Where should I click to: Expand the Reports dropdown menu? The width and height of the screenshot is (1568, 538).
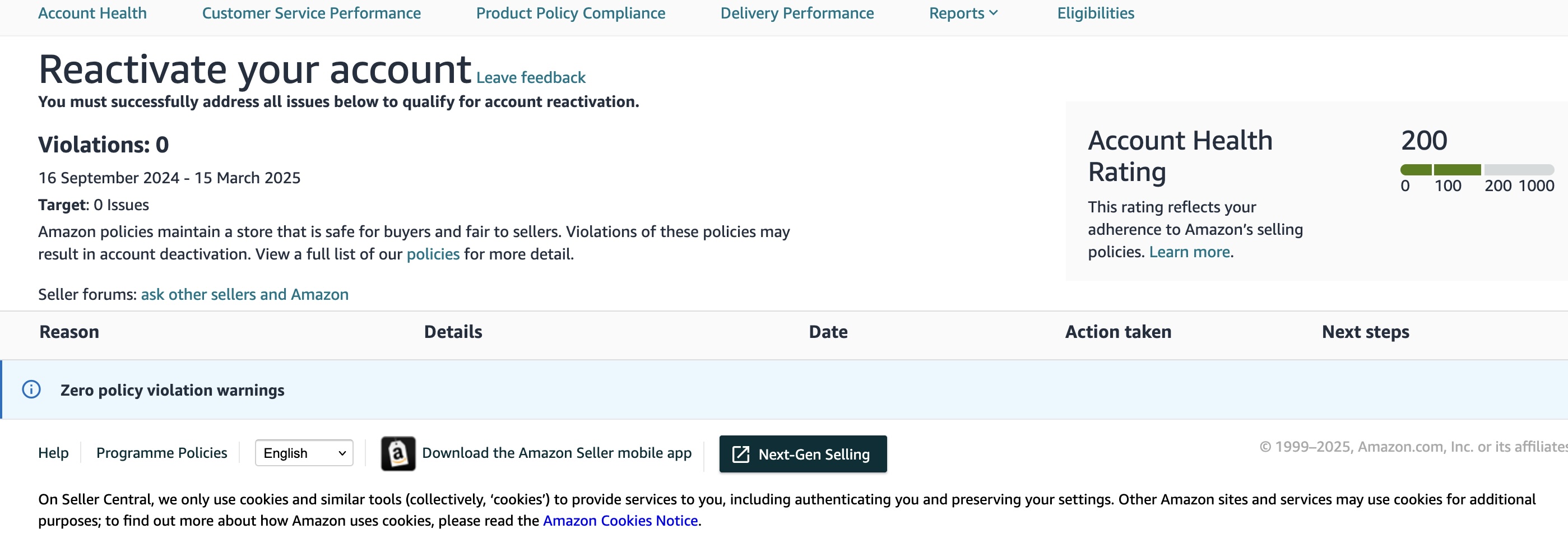coord(963,13)
